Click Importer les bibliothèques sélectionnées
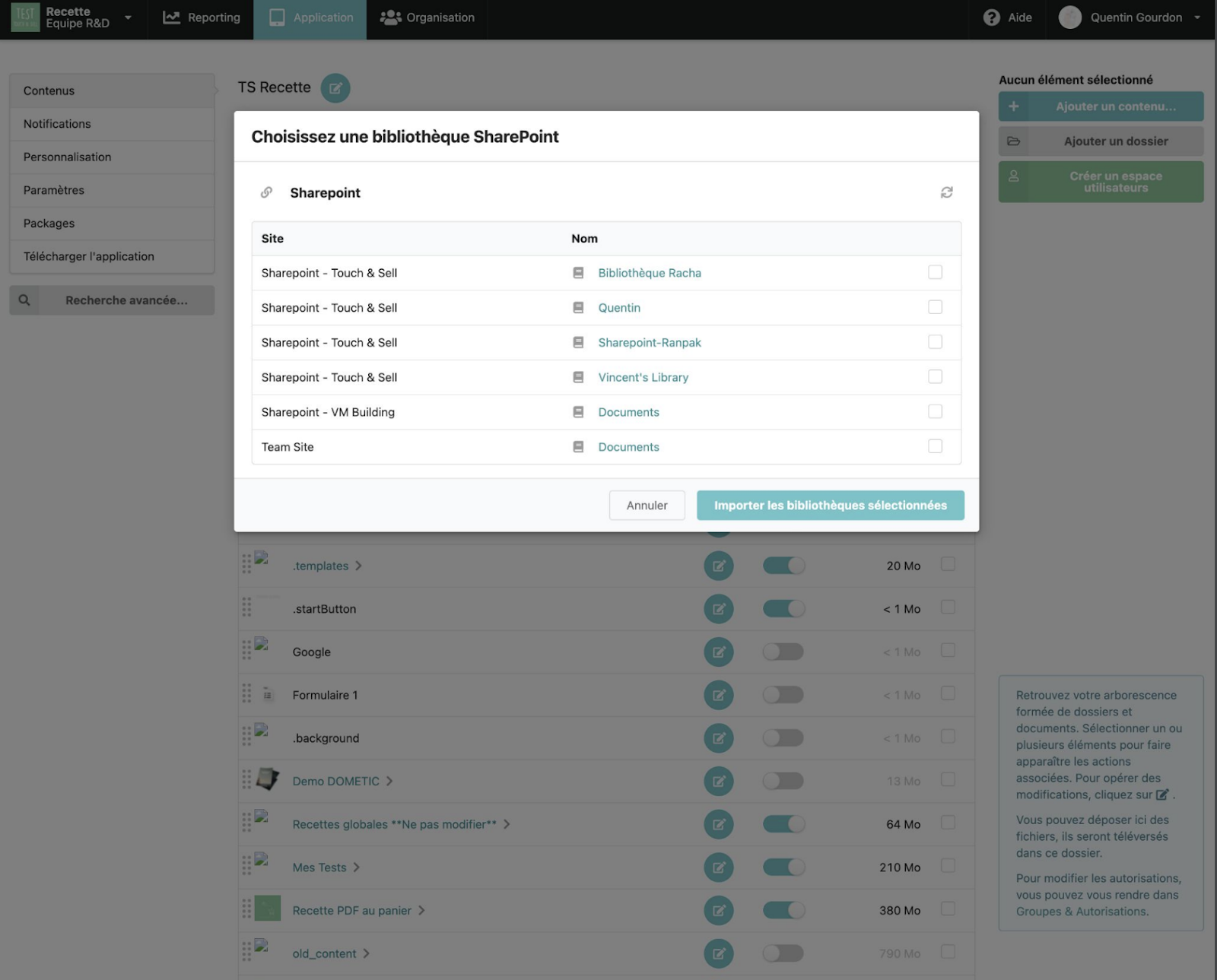This screenshot has height=980, width=1217. (831, 506)
